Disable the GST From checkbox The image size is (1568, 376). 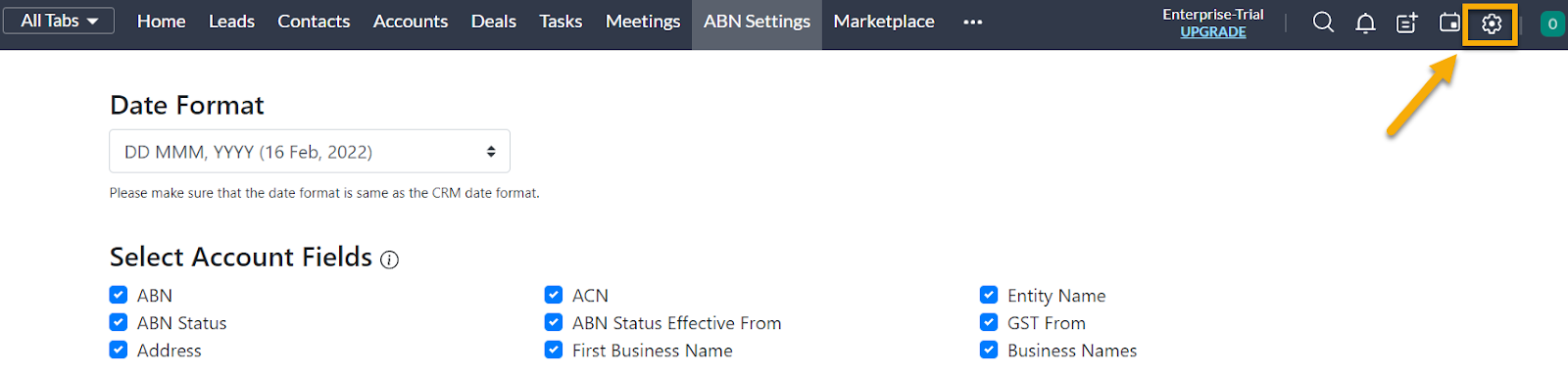tap(989, 322)
